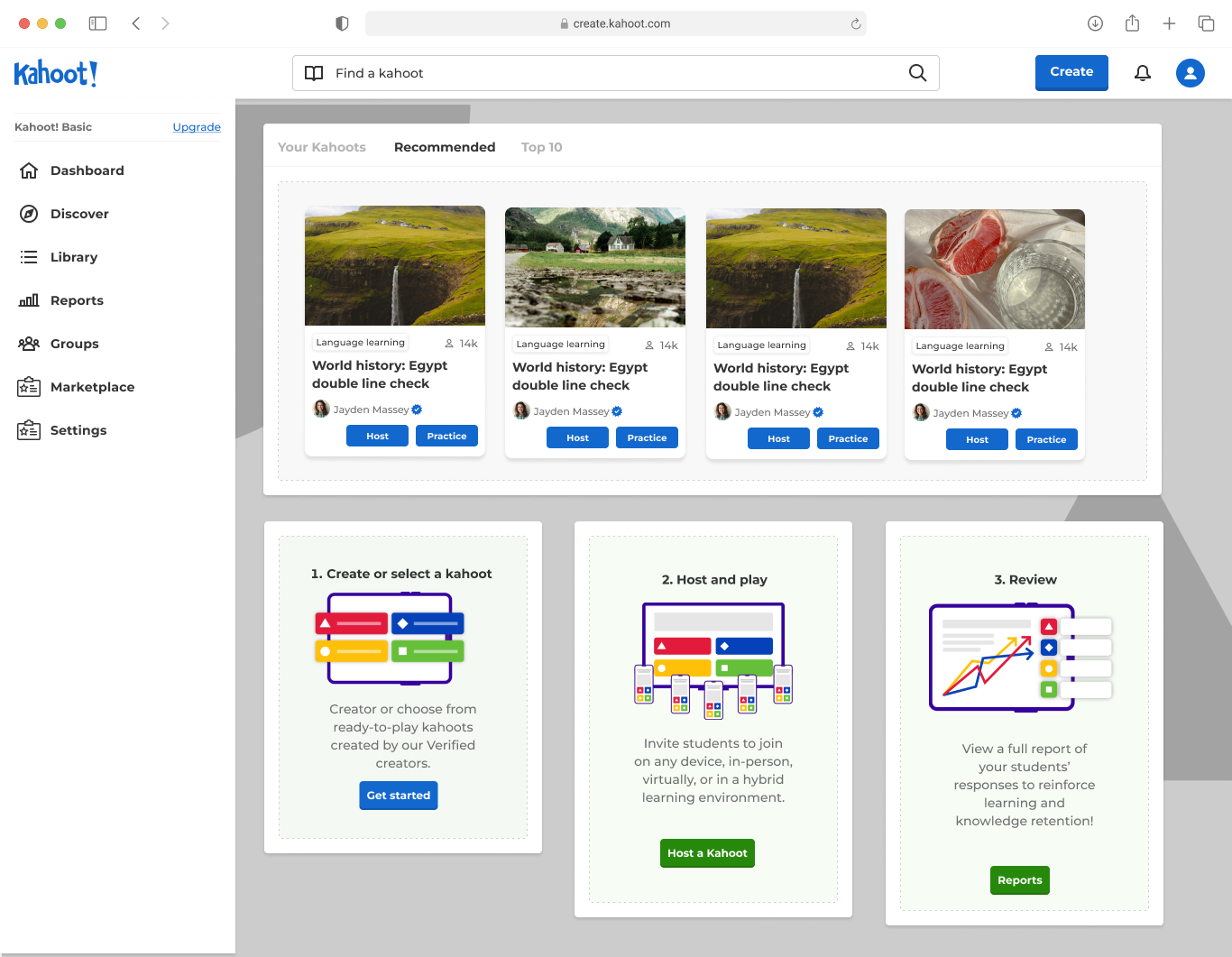Viewport: 1232px width, 957px height.
Task: Open the user profile avatar menu
Action: [x=1191, y=73]
